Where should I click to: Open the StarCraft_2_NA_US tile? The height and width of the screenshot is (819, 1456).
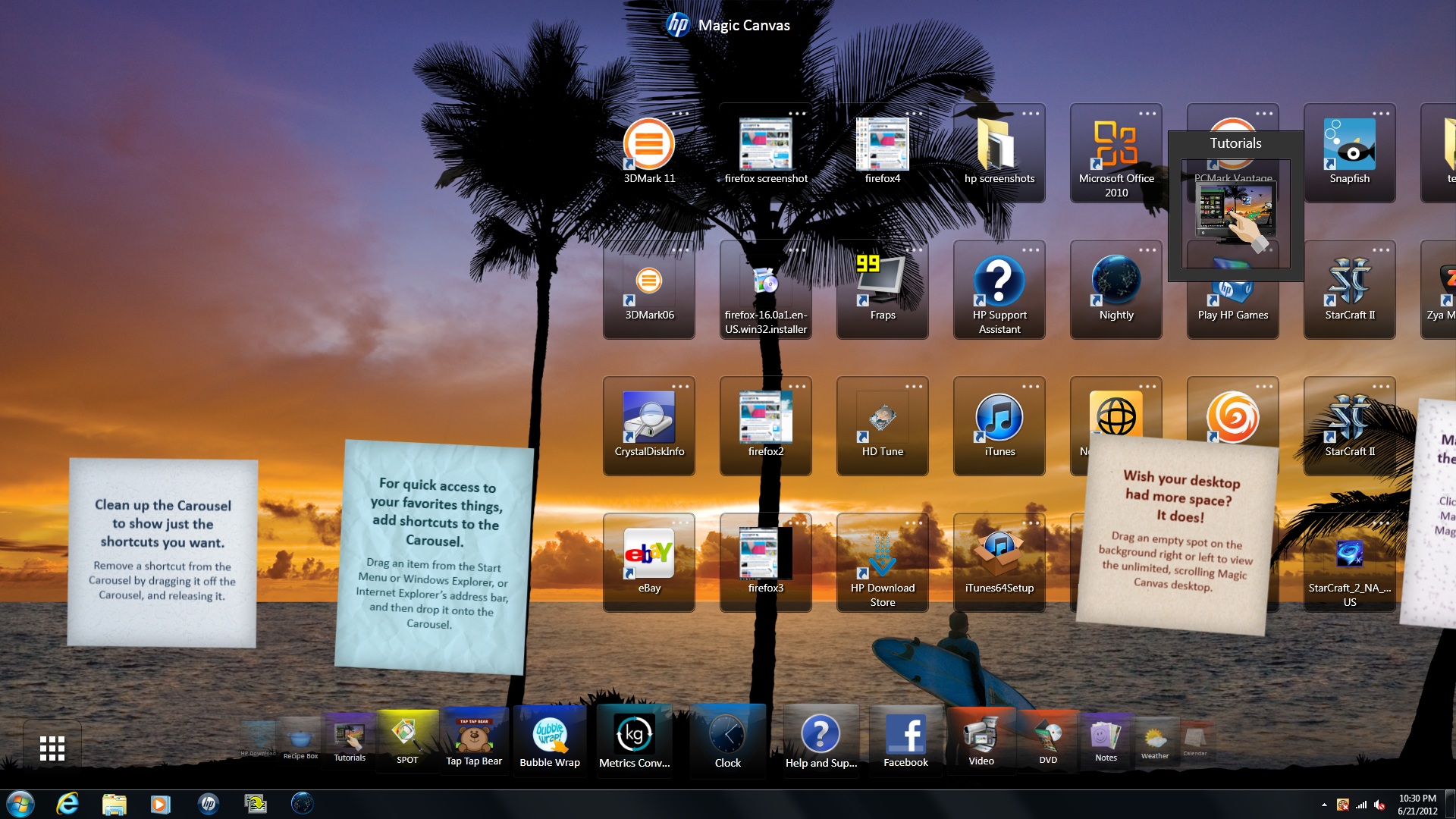[1350, 562]
